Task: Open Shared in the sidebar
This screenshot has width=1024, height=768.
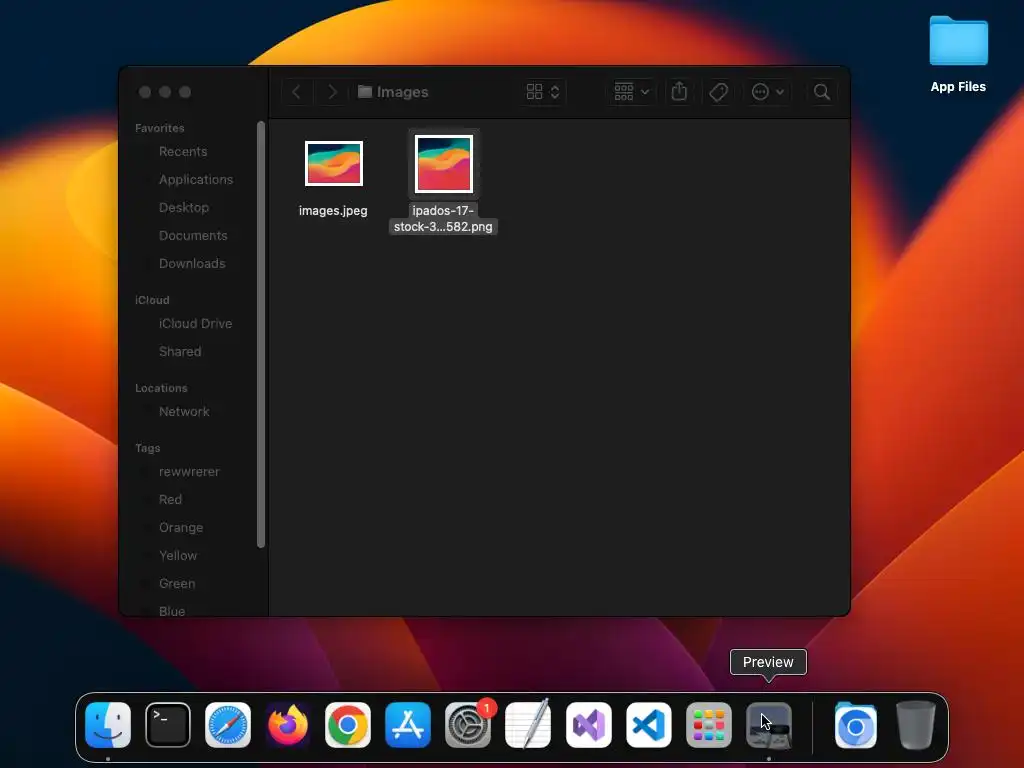Action: pos(180,352)
